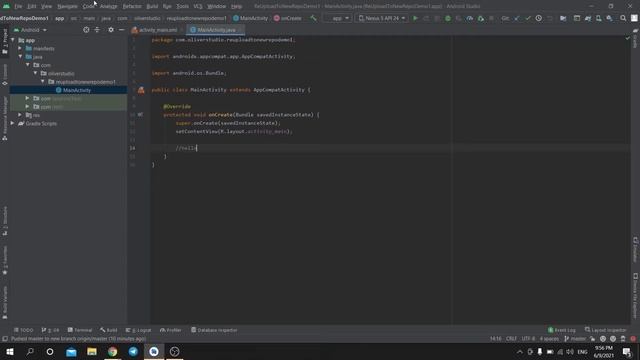Open the File menu
The image size is (640, 360).
(18, 6)
